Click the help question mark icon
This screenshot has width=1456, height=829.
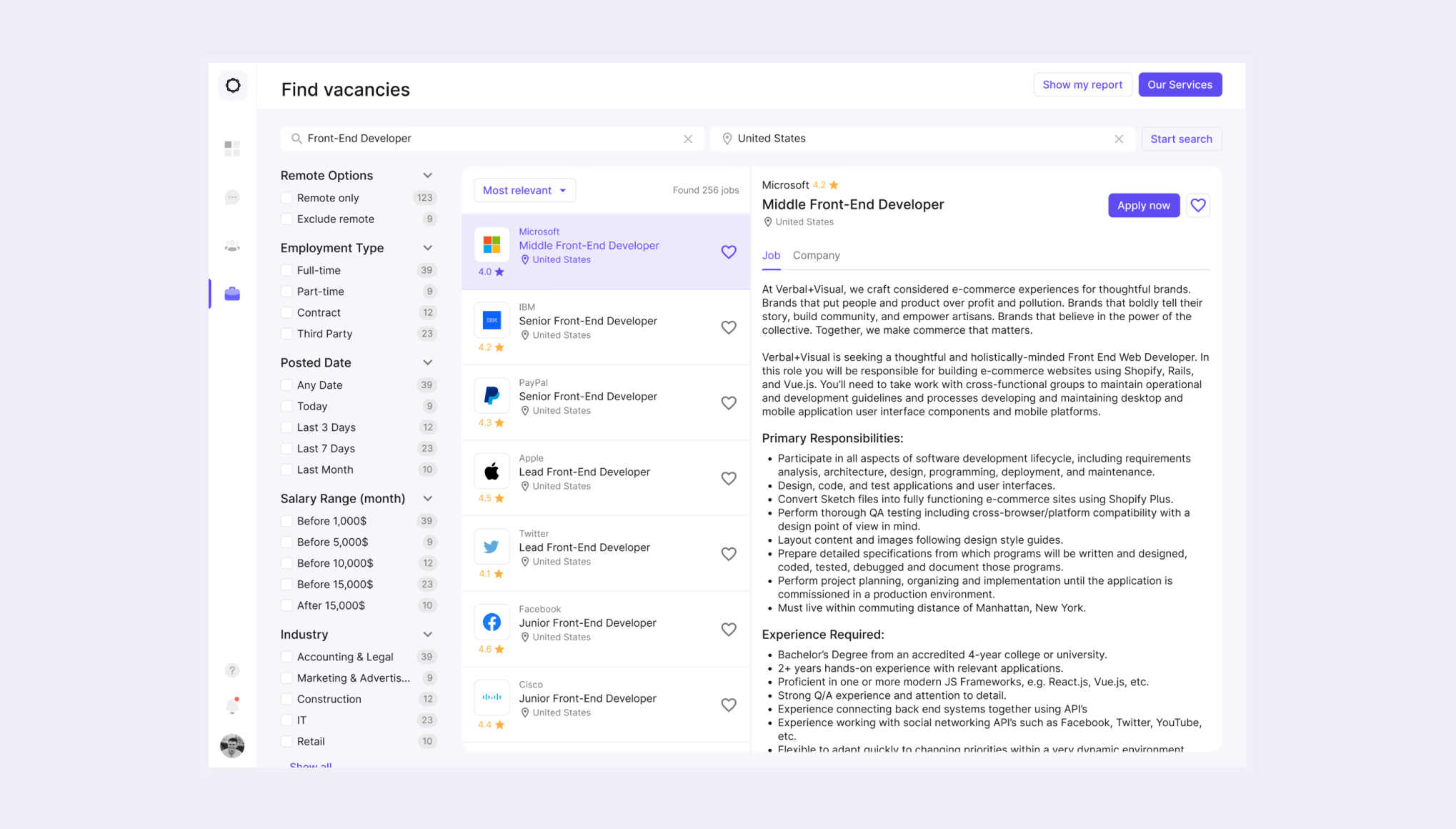(232, 670)
